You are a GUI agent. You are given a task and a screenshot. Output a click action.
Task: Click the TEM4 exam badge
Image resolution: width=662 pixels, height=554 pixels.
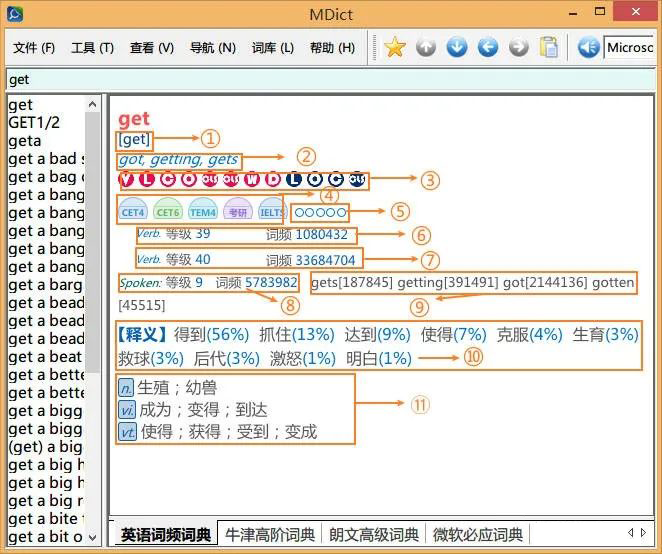click(x=203, y=209)
